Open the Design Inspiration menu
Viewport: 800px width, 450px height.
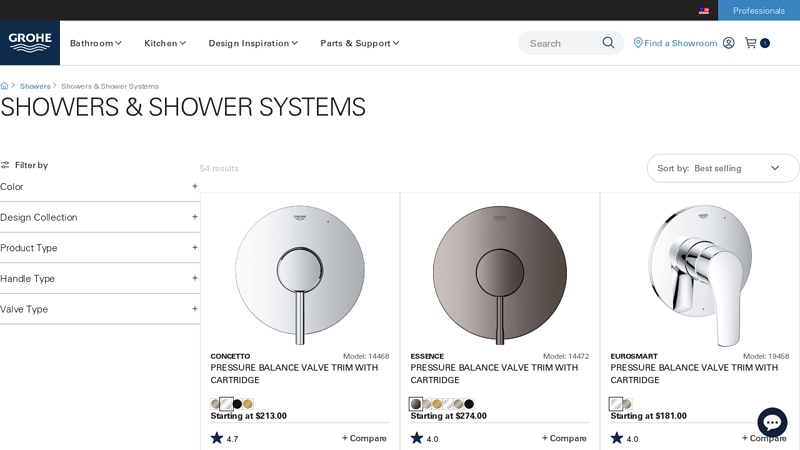click(x=253, y=43)
